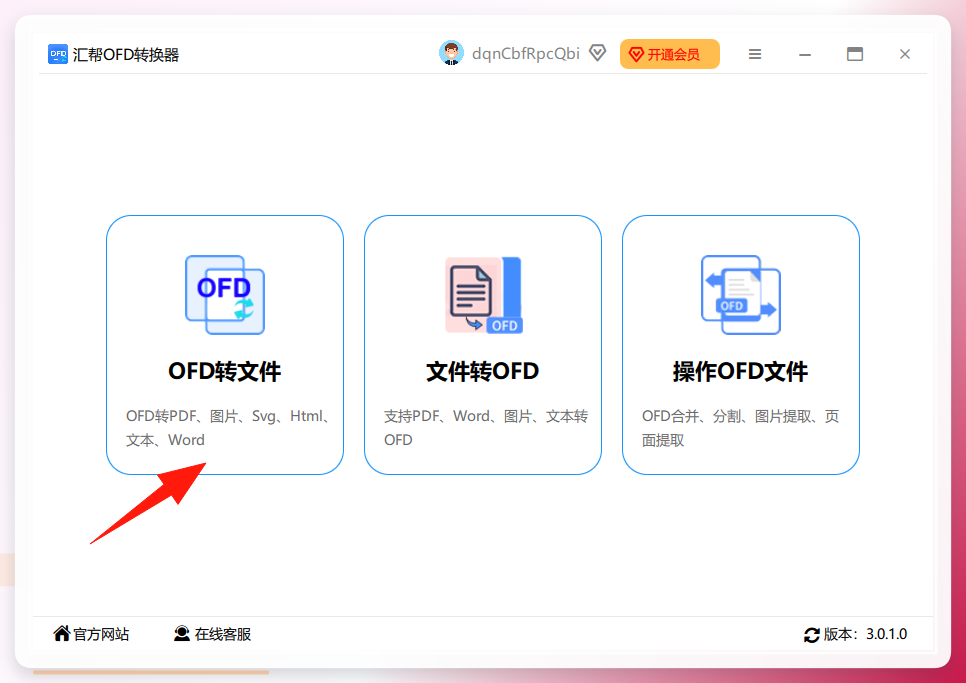This screenshot has width=966, height=683.
Task: Click the 文件转OFD document icon
Action: click(x=484, y=295)
